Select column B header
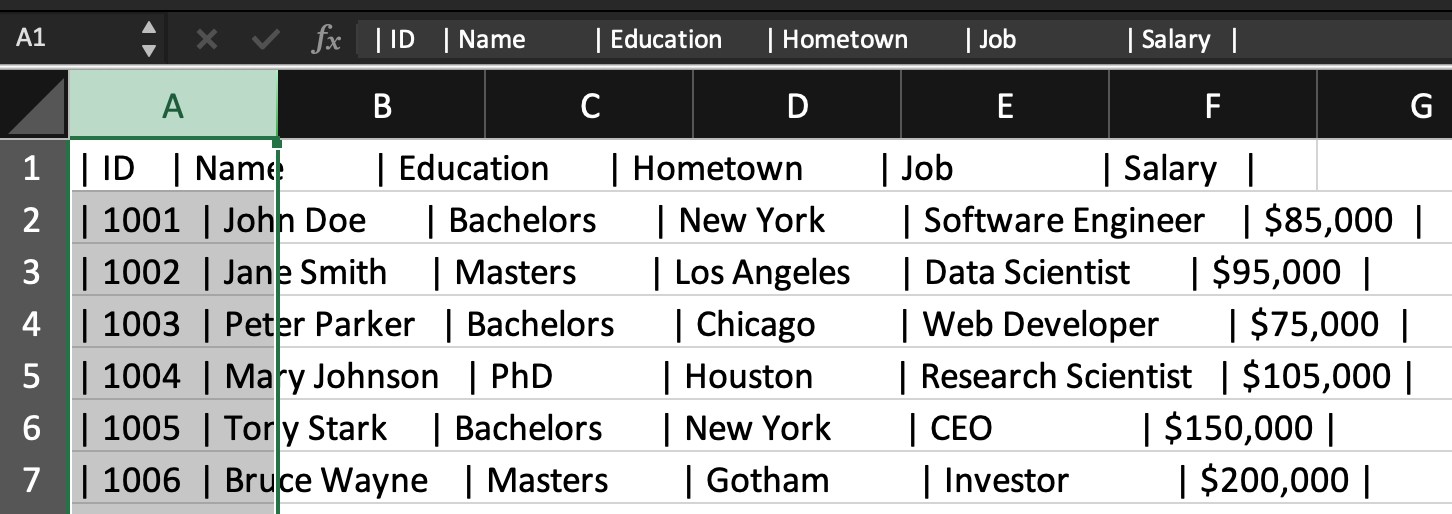The image size is (1452, 514). tap(381, 106)
